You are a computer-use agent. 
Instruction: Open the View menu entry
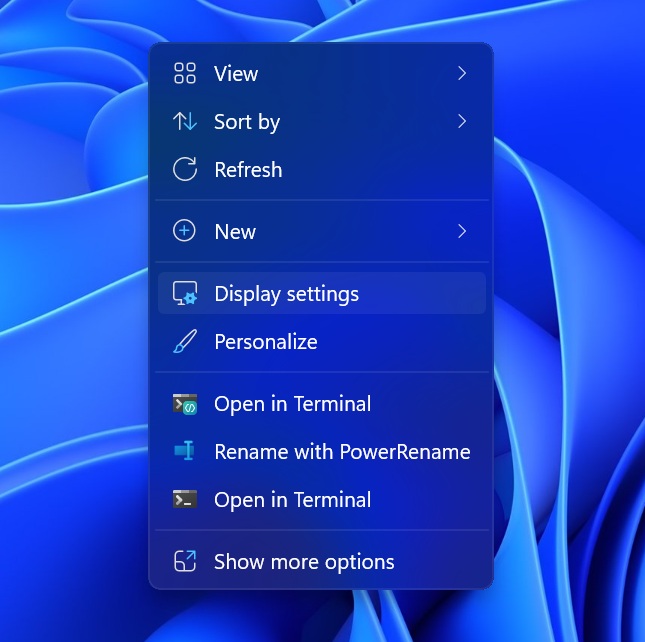click(322, 73)
